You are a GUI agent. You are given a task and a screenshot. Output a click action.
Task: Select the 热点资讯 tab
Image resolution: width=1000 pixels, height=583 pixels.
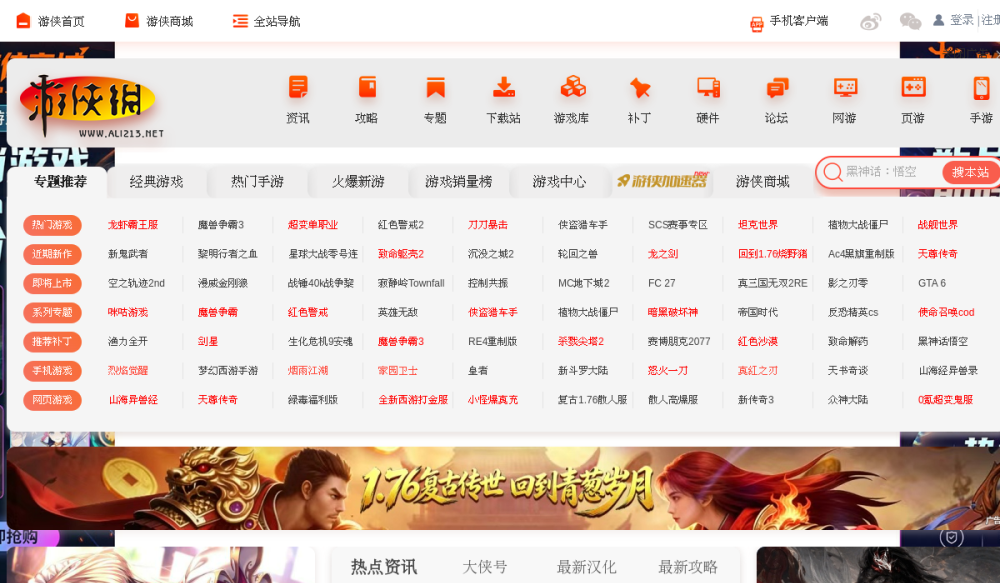click(383, 566)
